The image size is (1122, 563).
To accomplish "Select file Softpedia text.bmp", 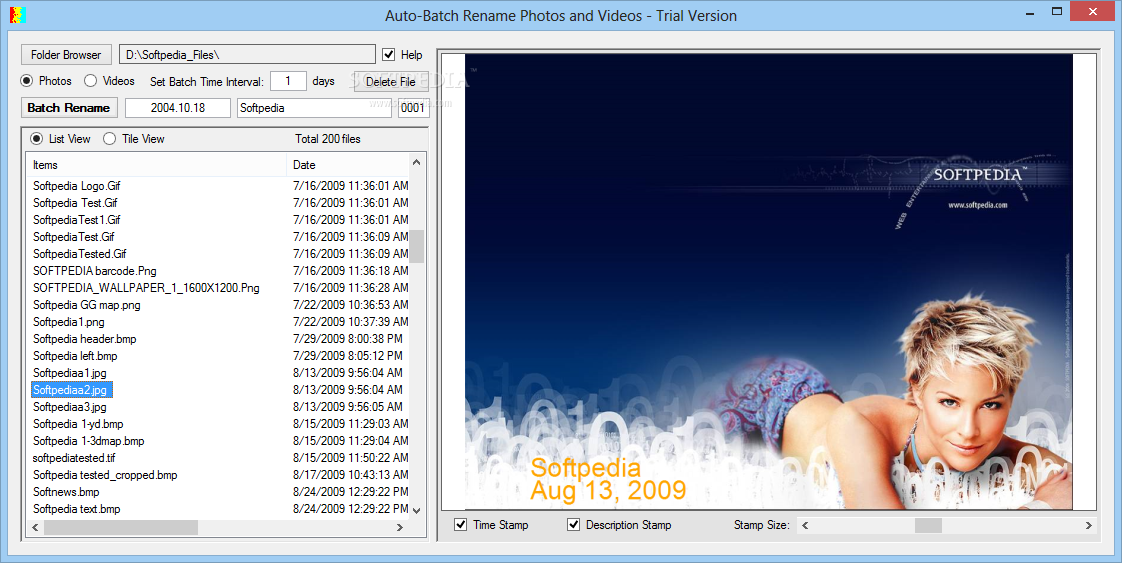I will click(x=77, y=509).
